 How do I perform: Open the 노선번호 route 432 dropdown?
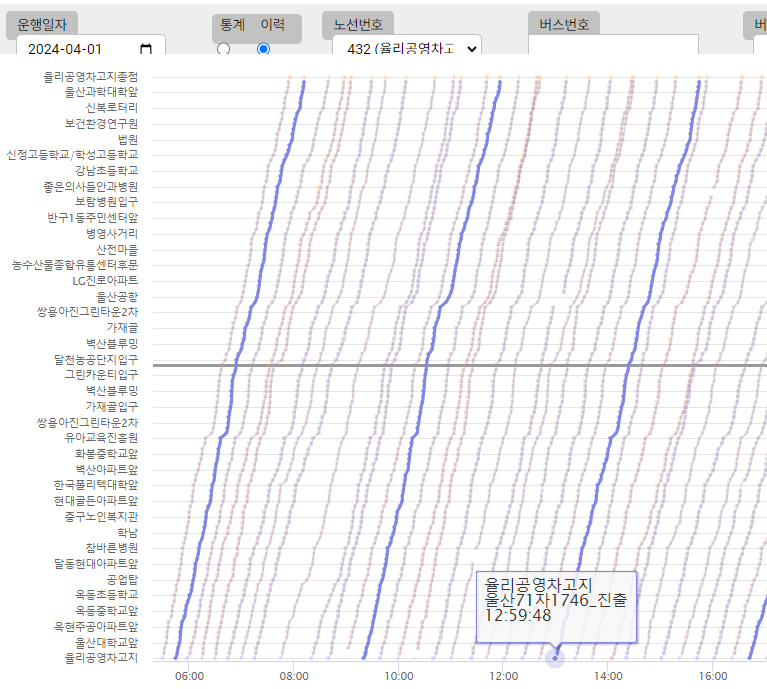click(406, 48)
